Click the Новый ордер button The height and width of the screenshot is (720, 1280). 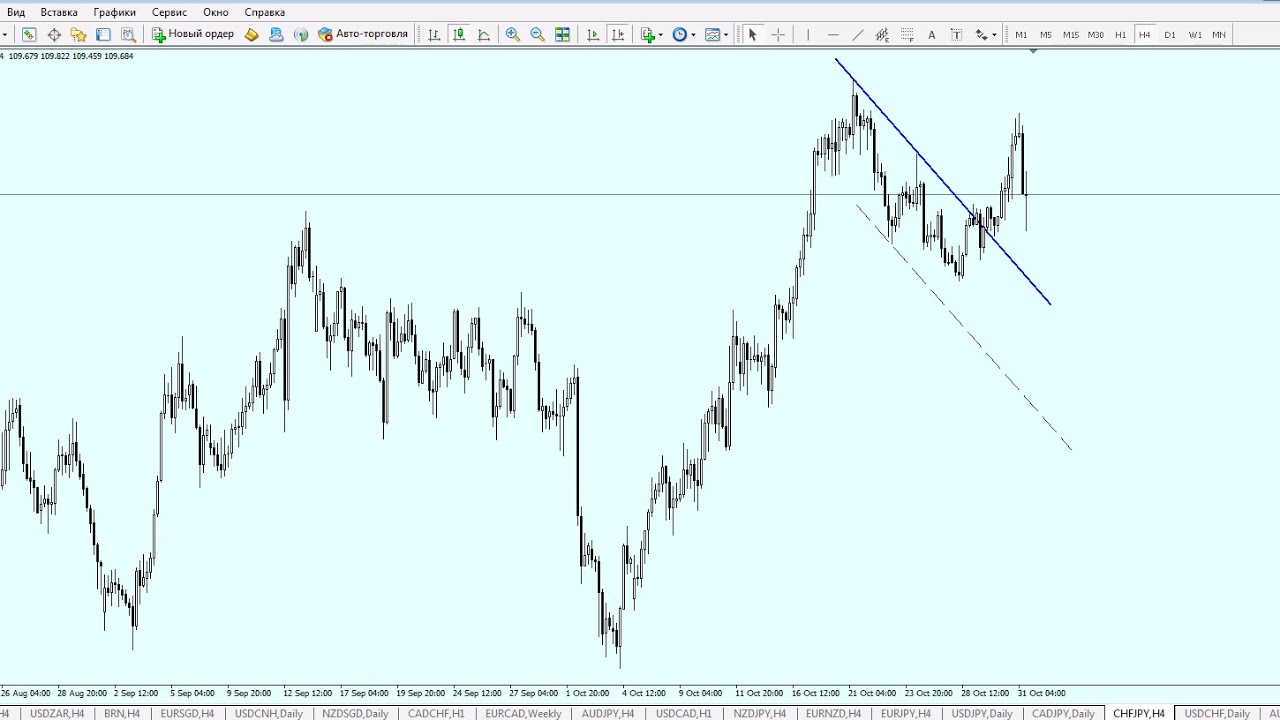tap(193, 34)
